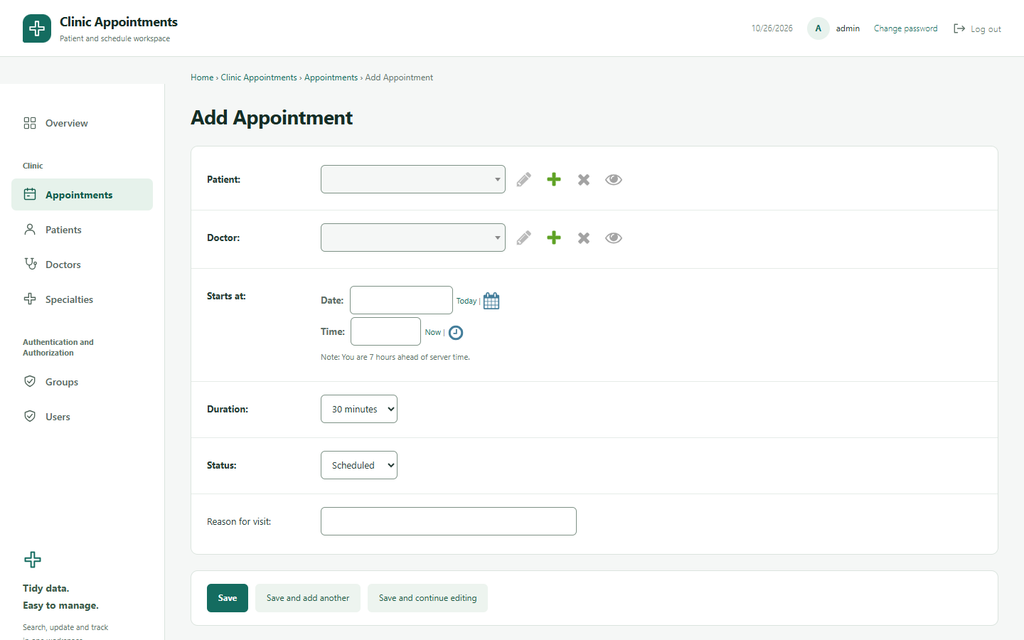Viewport: 1024px width, 640px height.
Task: Open Users in the sidebar
Action: [82, 416]
